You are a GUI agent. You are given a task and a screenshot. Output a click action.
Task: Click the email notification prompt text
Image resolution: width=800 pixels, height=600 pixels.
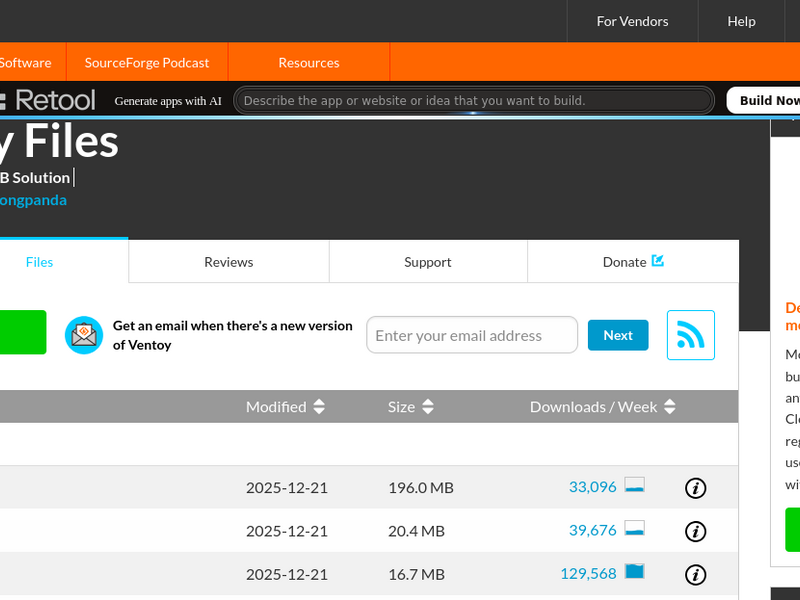[233, 335]
